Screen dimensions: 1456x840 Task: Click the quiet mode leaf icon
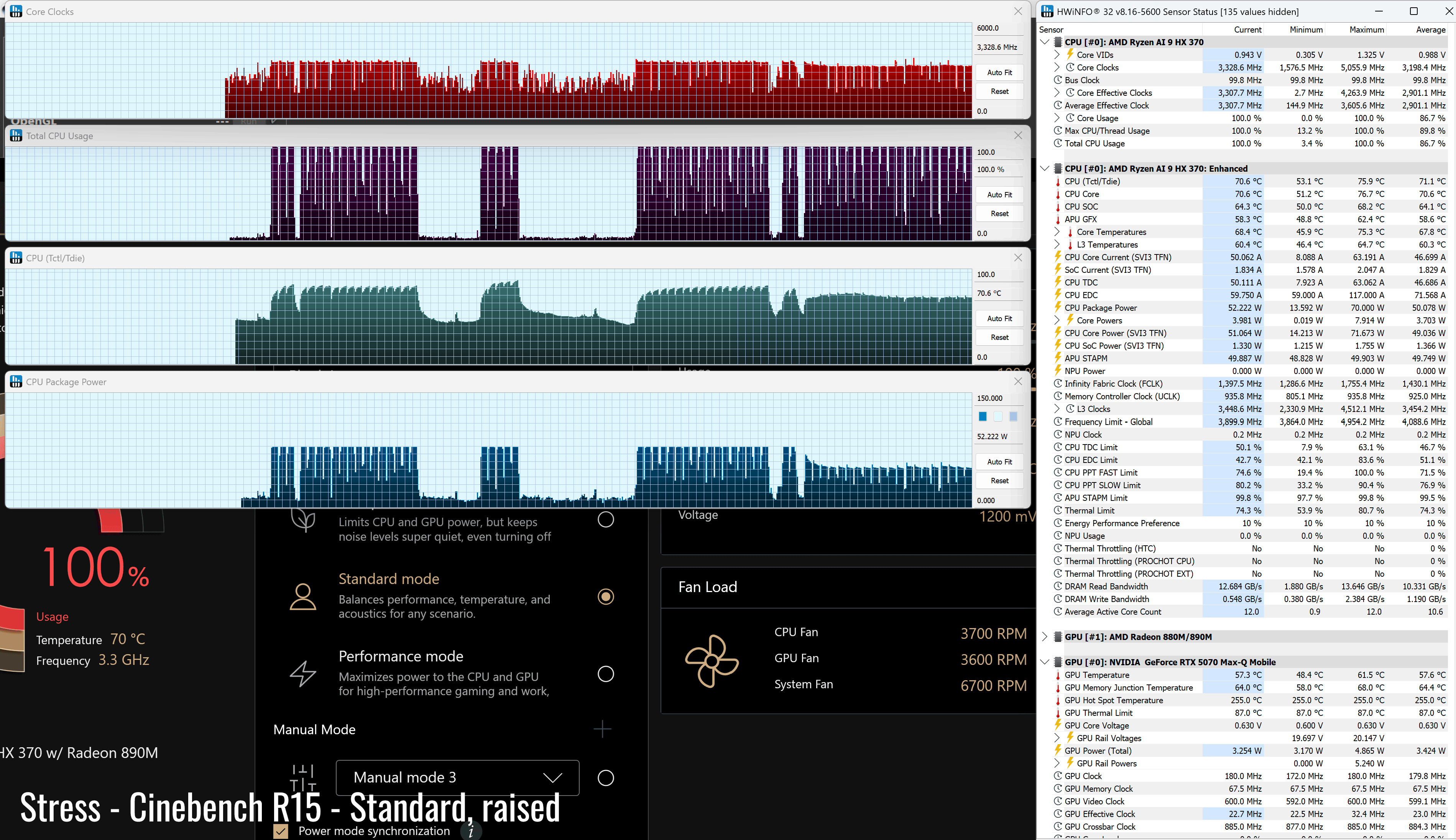tap(303, 520)
